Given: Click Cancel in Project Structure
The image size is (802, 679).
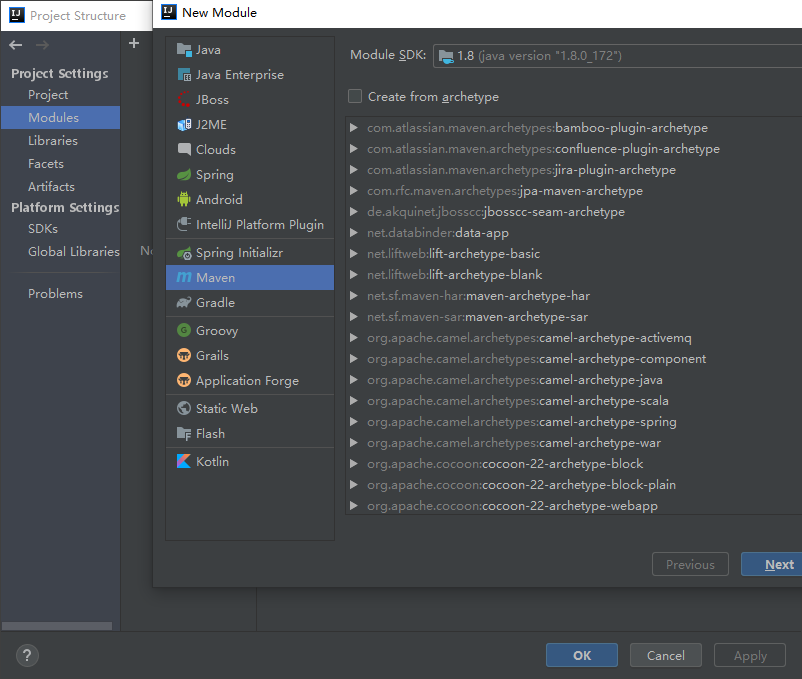Looking at the screenshot, I should [665, 655].
